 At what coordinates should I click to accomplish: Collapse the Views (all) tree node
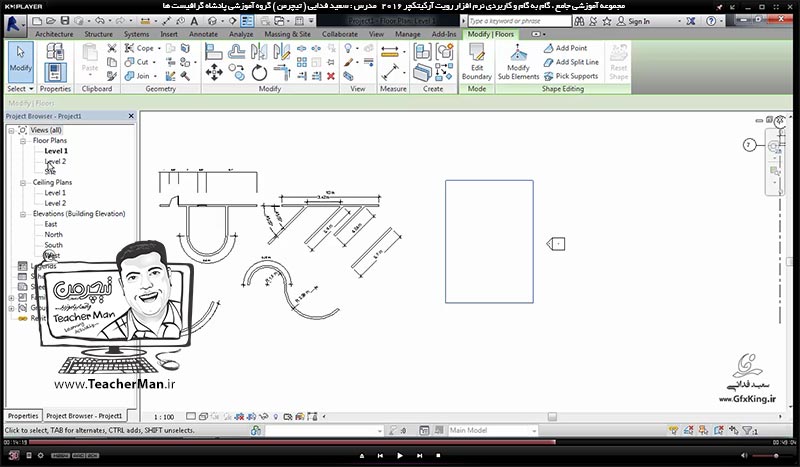(11, 131)
